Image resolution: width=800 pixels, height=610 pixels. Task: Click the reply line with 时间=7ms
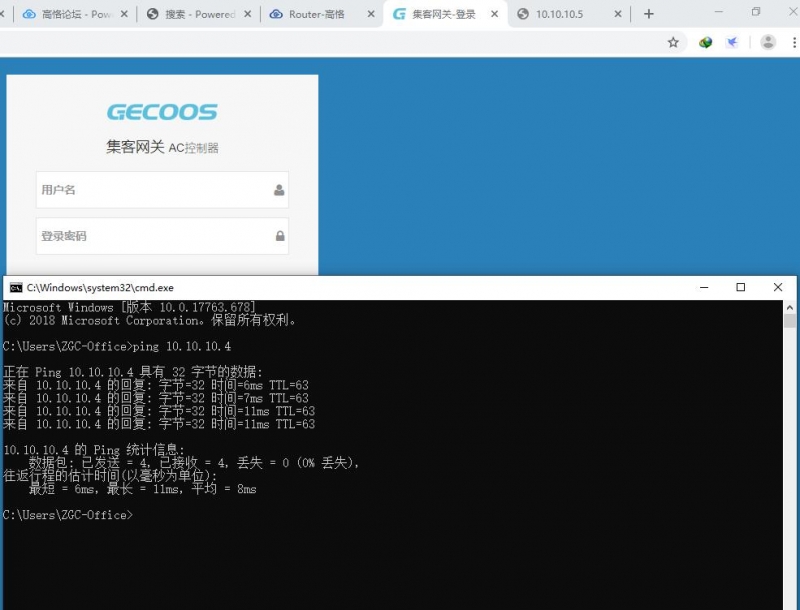click(156, 398)
